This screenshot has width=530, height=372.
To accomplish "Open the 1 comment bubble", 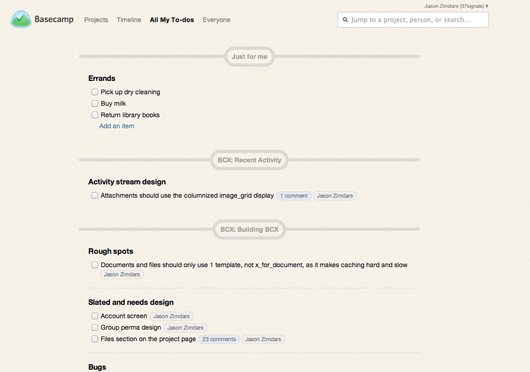I will (x=294, y=196).
